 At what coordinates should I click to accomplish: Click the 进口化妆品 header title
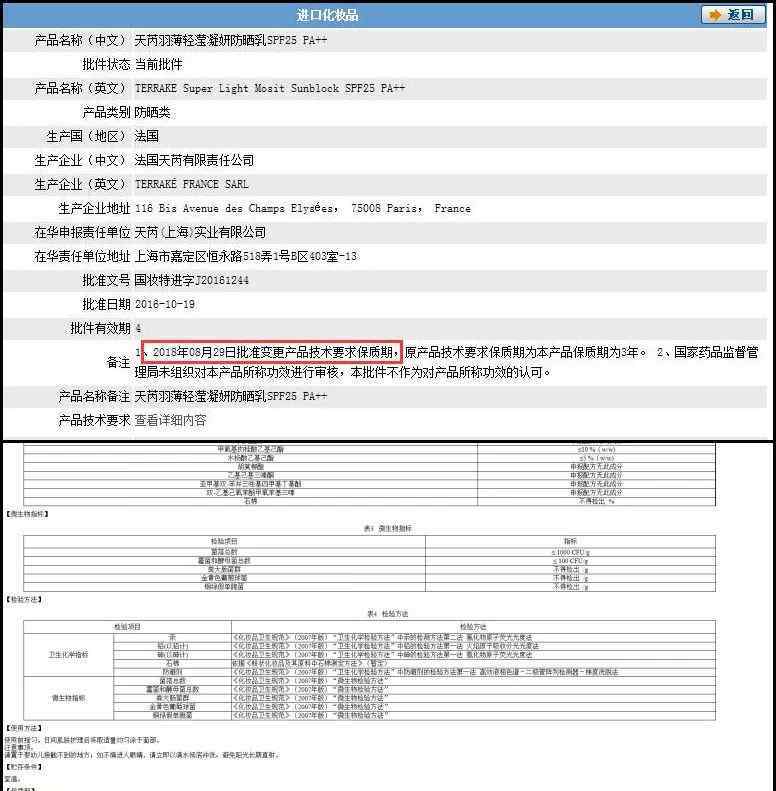[x=327, y=15]
